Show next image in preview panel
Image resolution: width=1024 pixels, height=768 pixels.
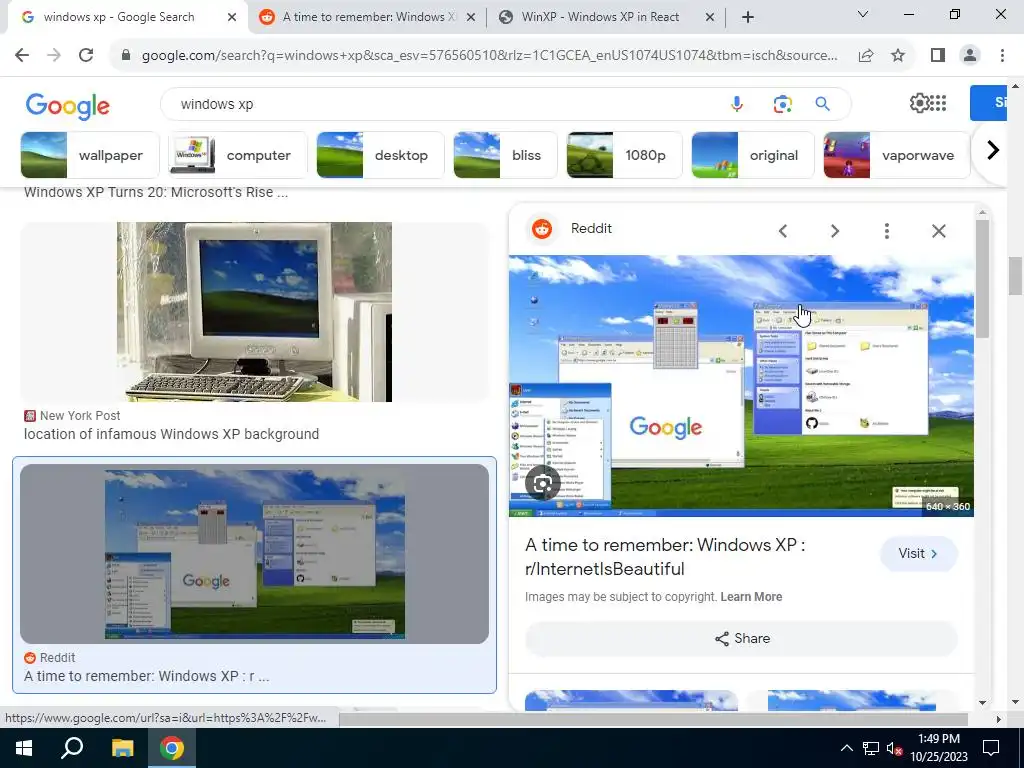coord(835,231)
